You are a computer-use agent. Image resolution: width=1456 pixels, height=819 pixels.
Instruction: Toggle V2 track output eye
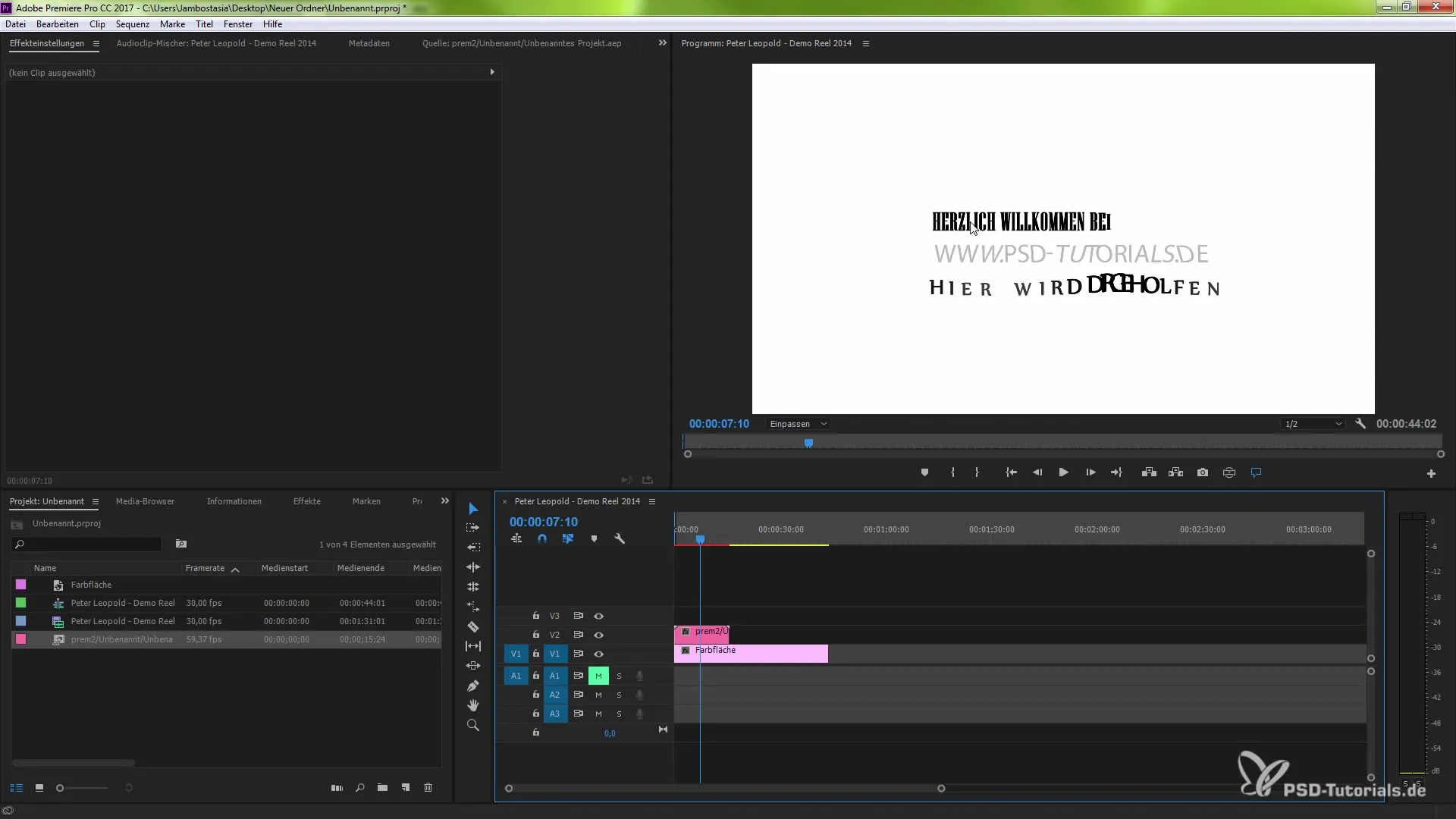pyautogui.click(x=598, y=635)
